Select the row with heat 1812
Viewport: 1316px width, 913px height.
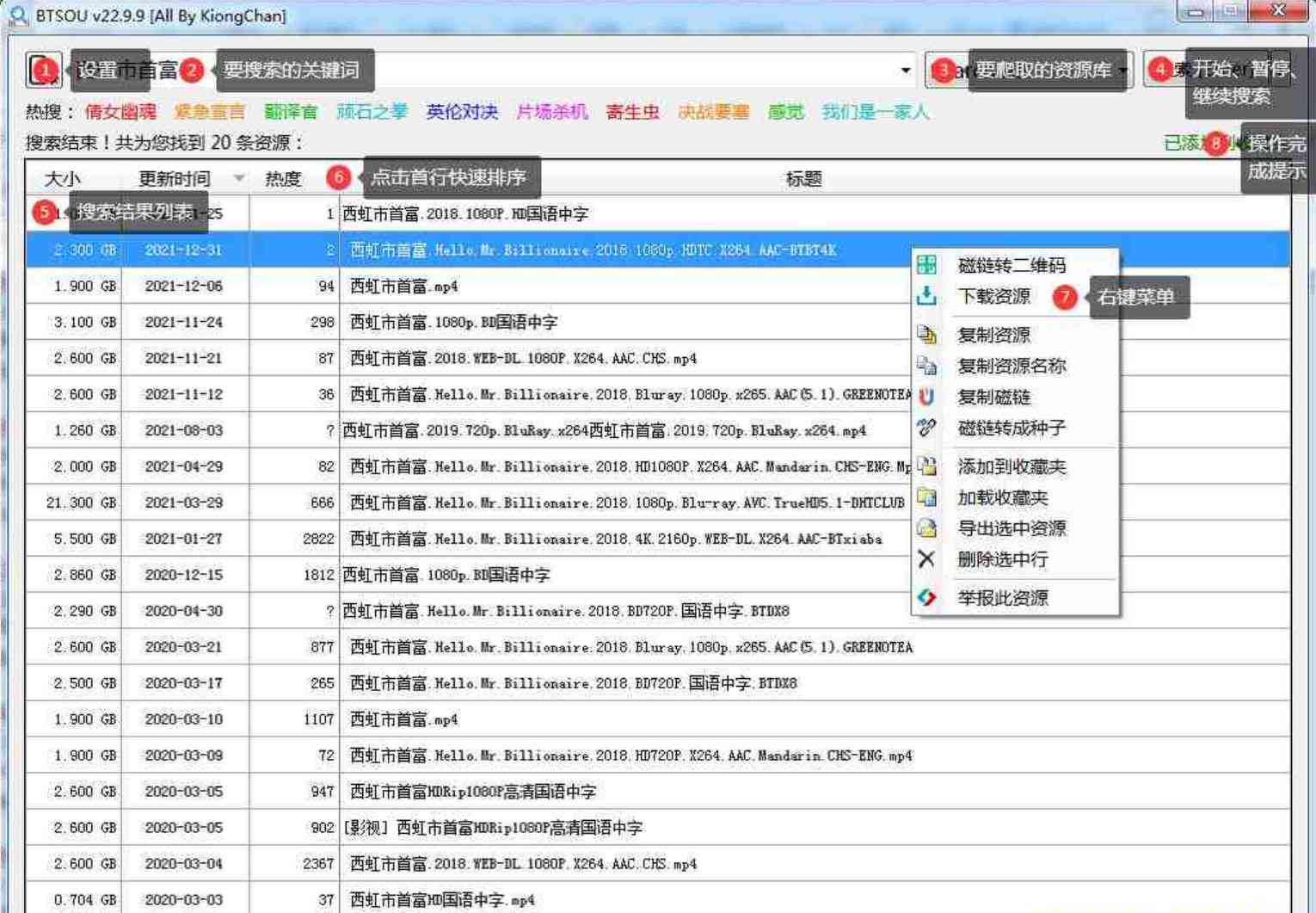point(658,575)
